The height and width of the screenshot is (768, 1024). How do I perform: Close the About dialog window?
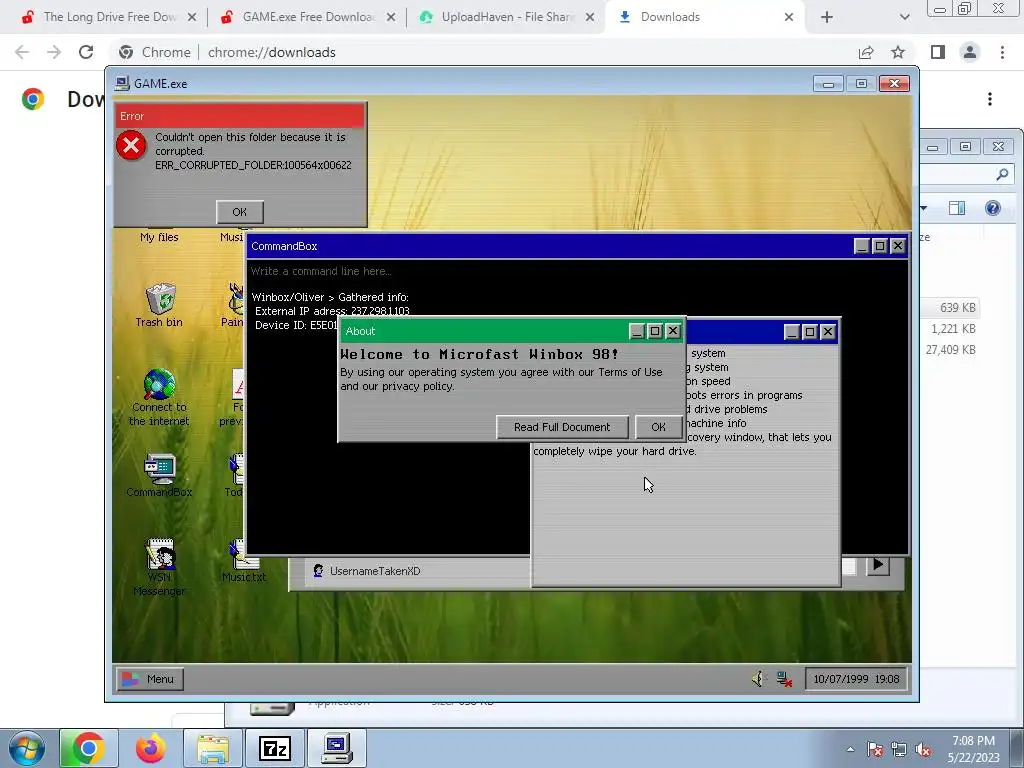[673, 331]
